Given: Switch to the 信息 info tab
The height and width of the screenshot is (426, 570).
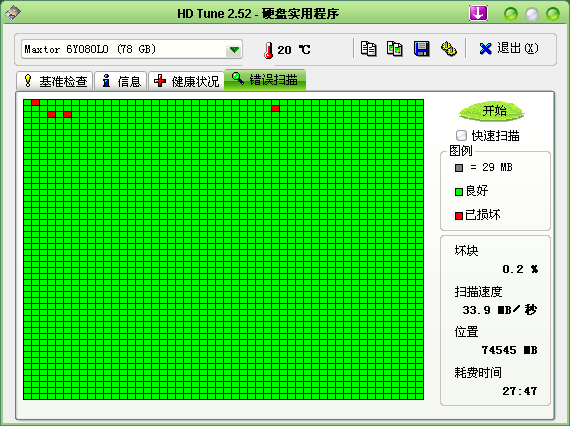Looking at the screenshot, I should [x=121, y=81].
